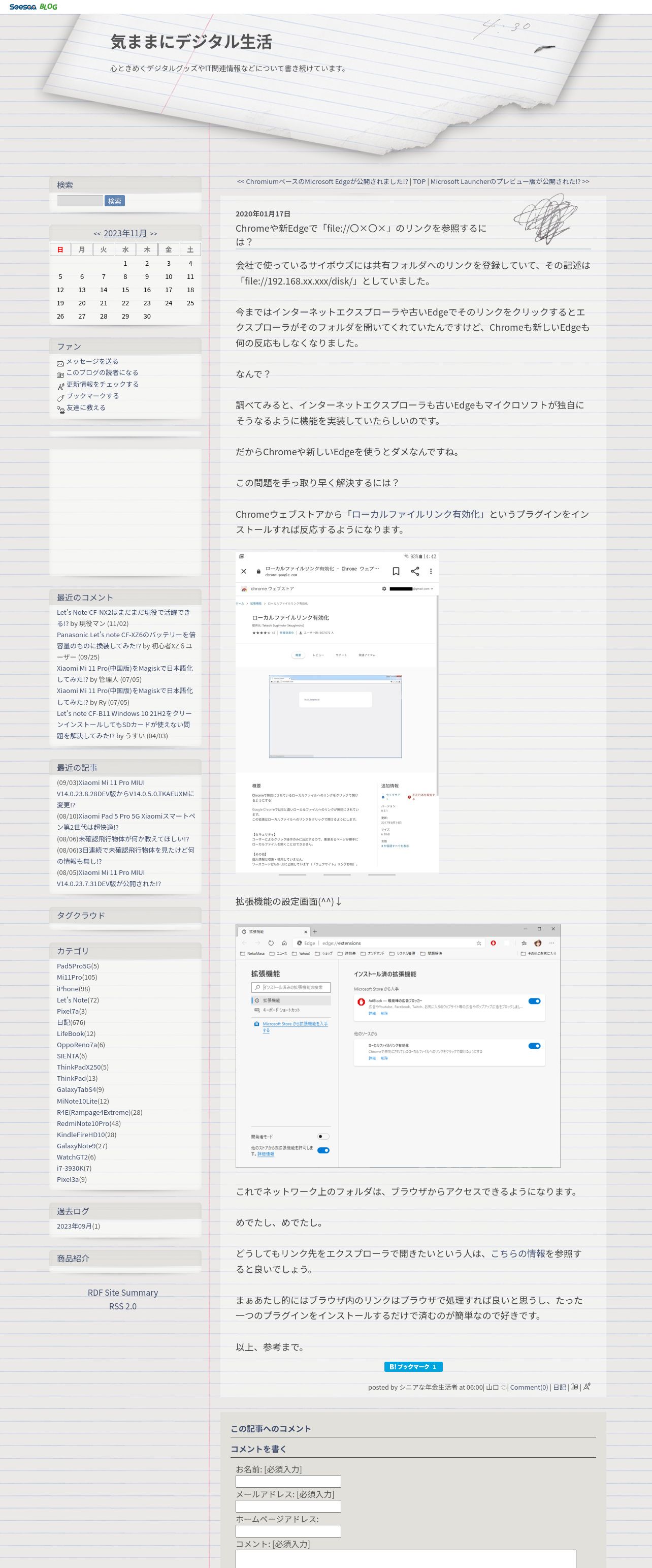The width and height of the screenshot is (652, 1568).
Task: Click the tag icon beside ブックマークする
Action: pyautogui.click(x=60, y=398)
